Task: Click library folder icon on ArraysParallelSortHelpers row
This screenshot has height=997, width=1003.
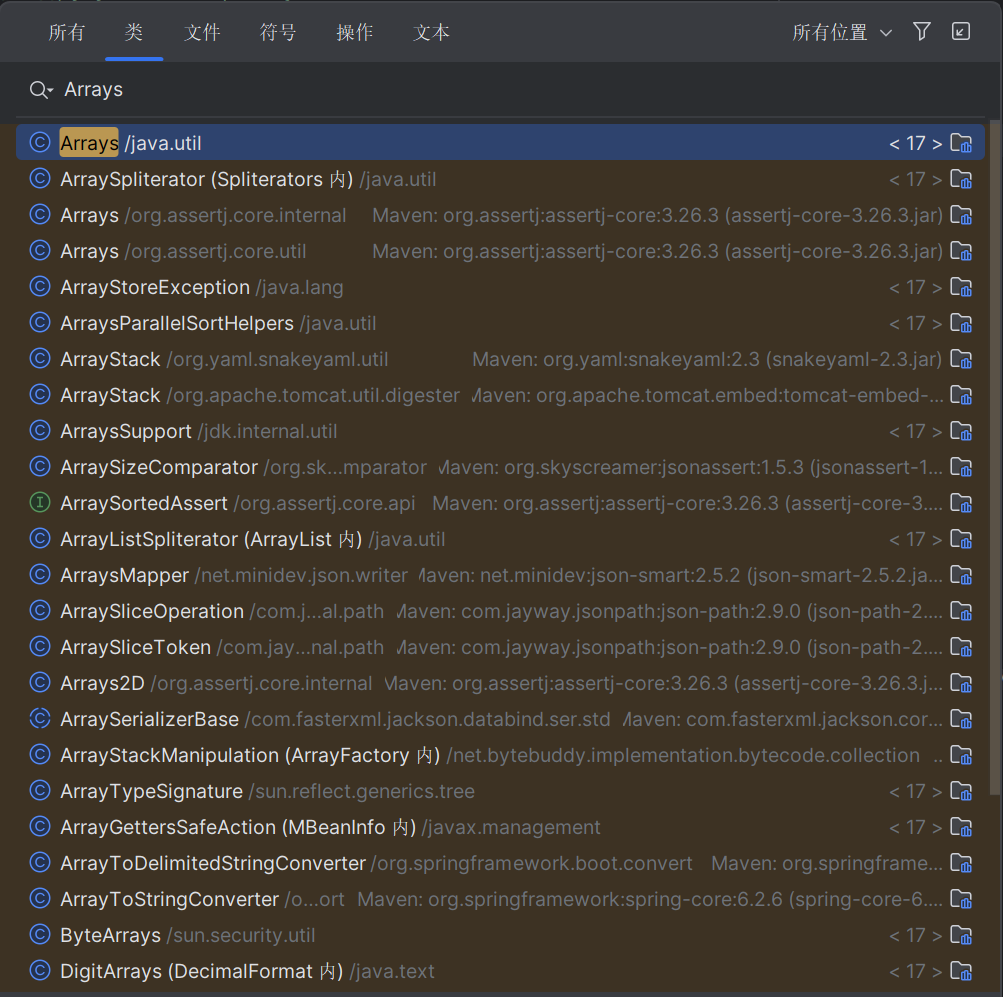Action: 961,323
